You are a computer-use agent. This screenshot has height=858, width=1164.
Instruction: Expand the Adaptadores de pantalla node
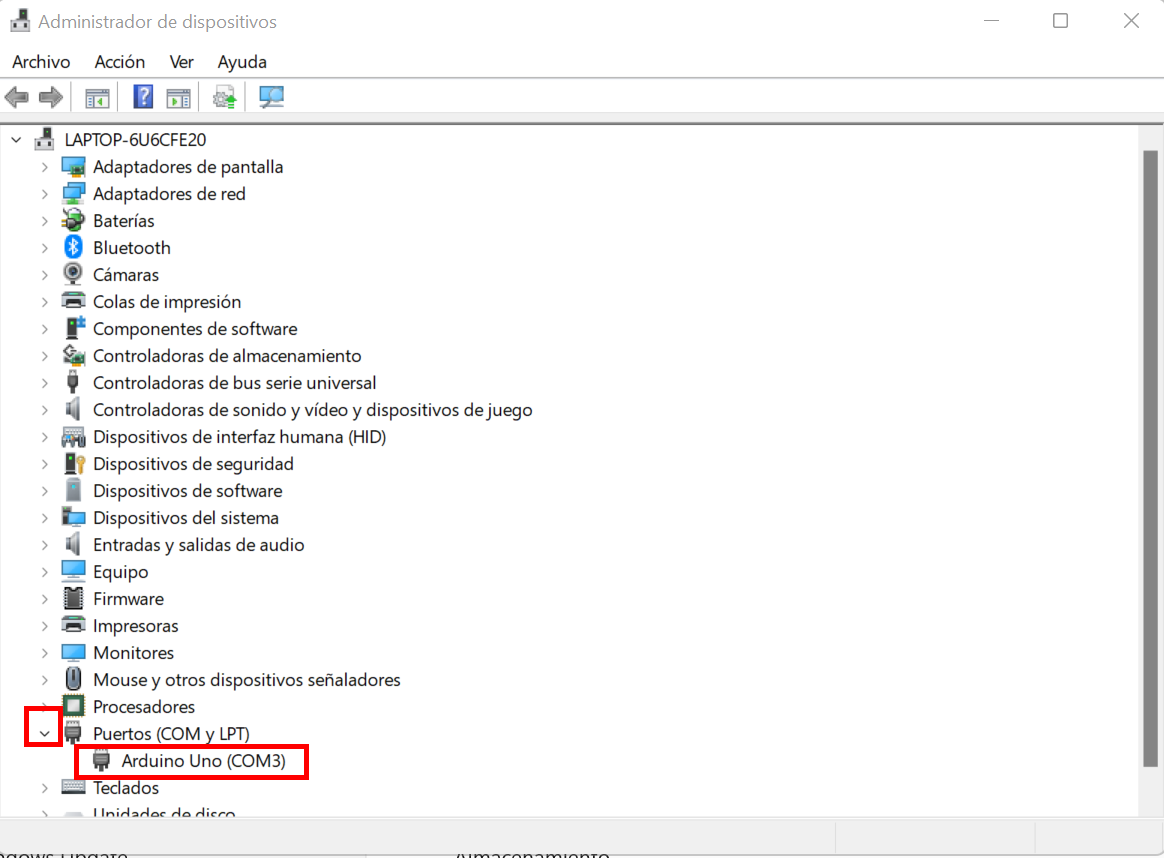tap(45, 167)
